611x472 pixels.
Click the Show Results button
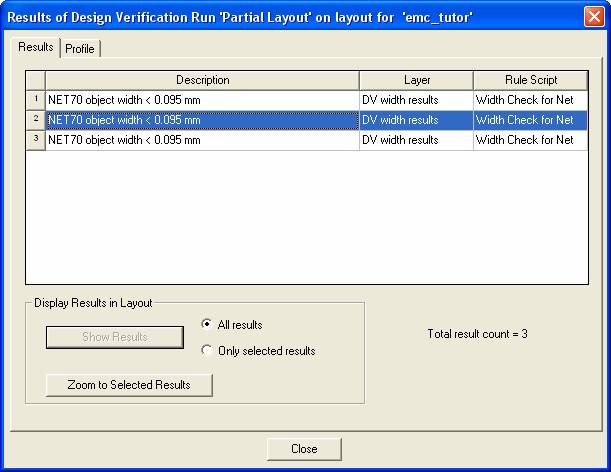(x=115, y=337)
